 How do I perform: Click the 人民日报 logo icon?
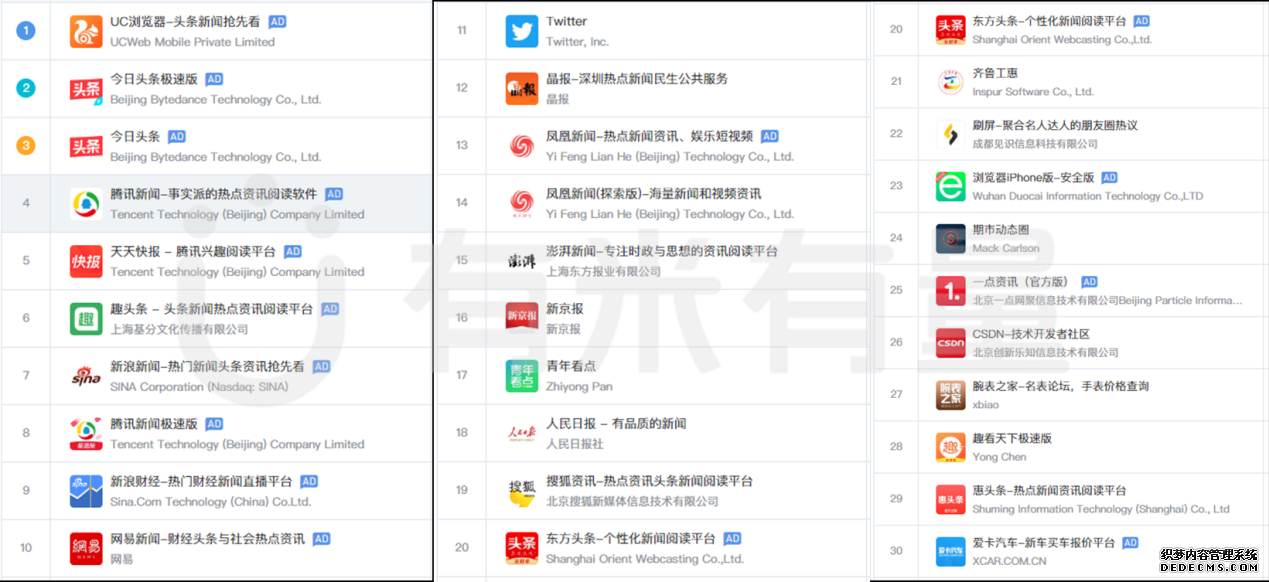coord(522,434)
